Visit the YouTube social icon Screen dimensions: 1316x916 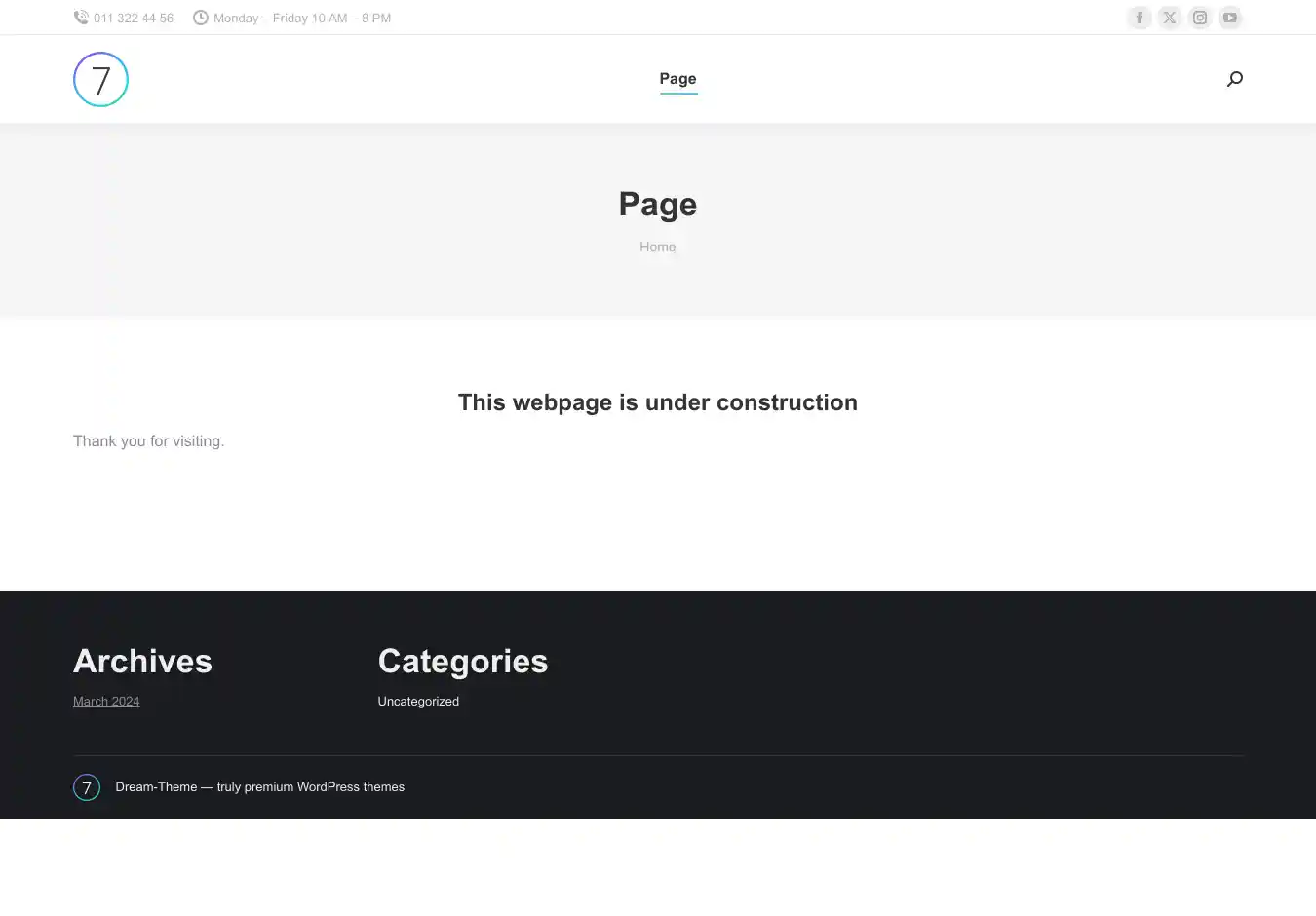tap(1230, 18)
